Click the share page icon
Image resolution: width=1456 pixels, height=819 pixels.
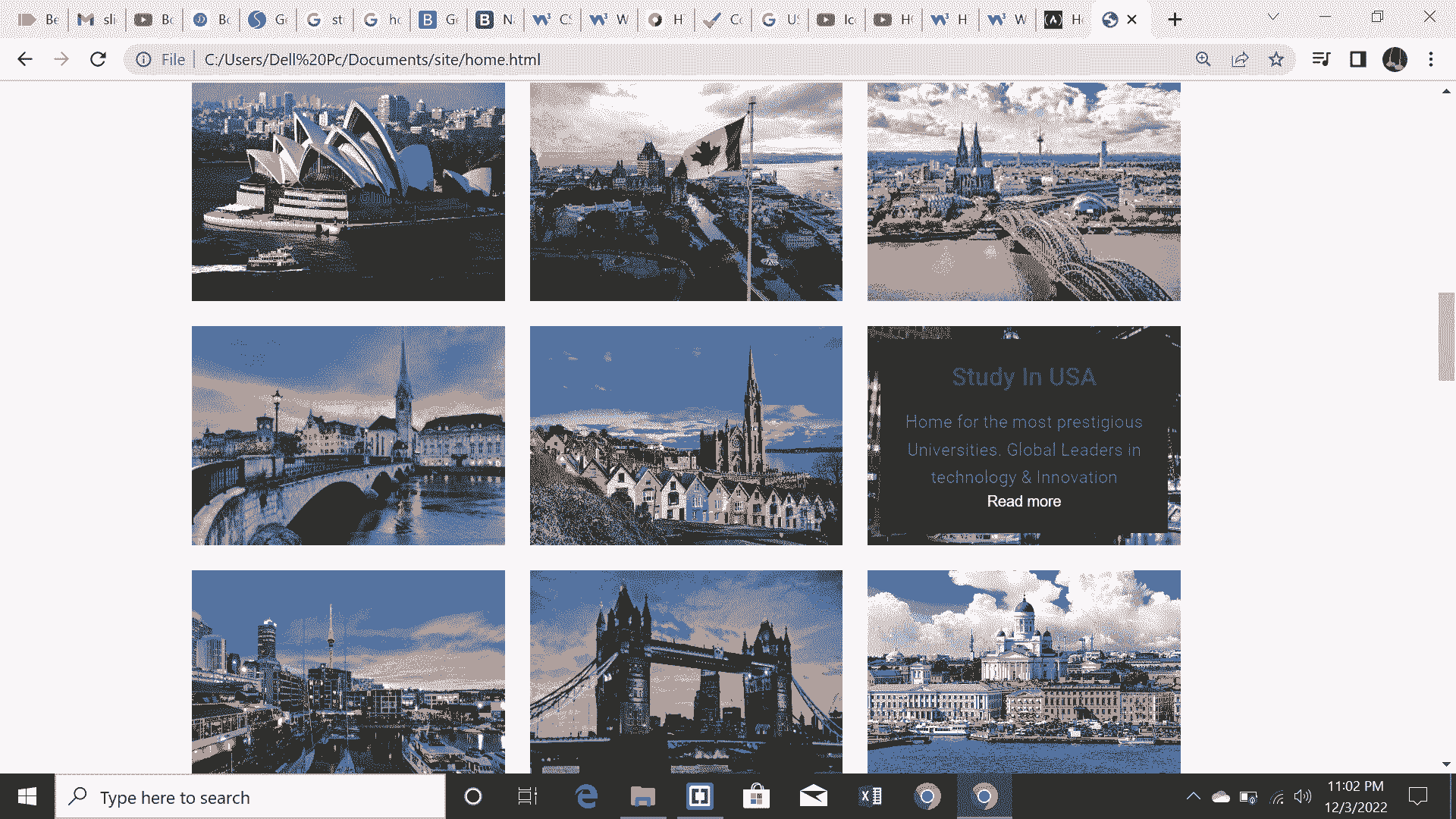(1240, 59)
